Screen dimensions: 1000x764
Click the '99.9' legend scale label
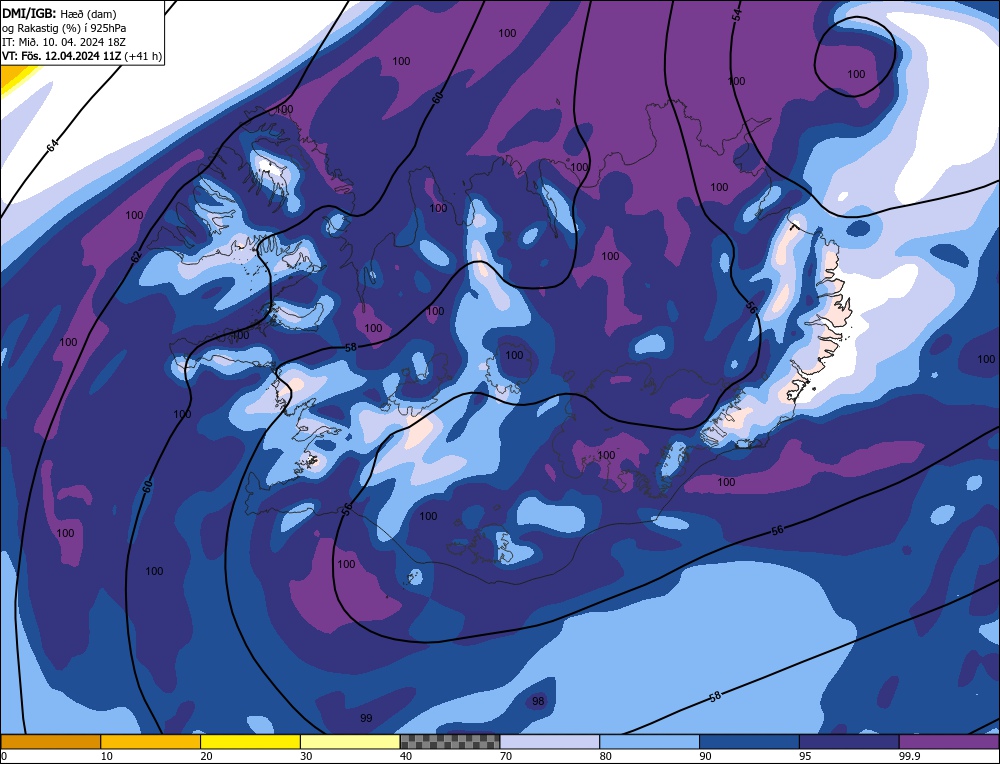click(x=910, y=756)
